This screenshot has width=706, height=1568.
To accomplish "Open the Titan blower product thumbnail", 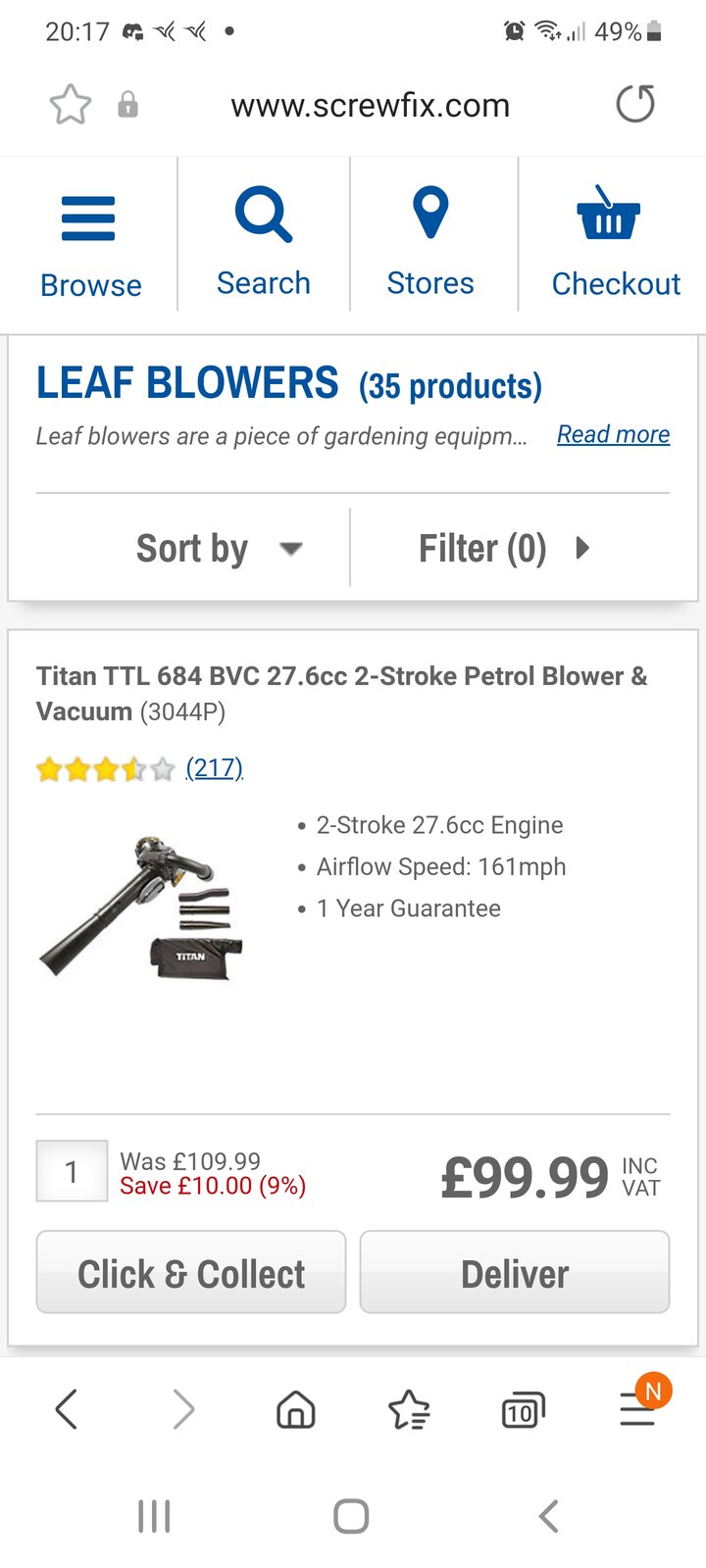I will tap(140, 906).
